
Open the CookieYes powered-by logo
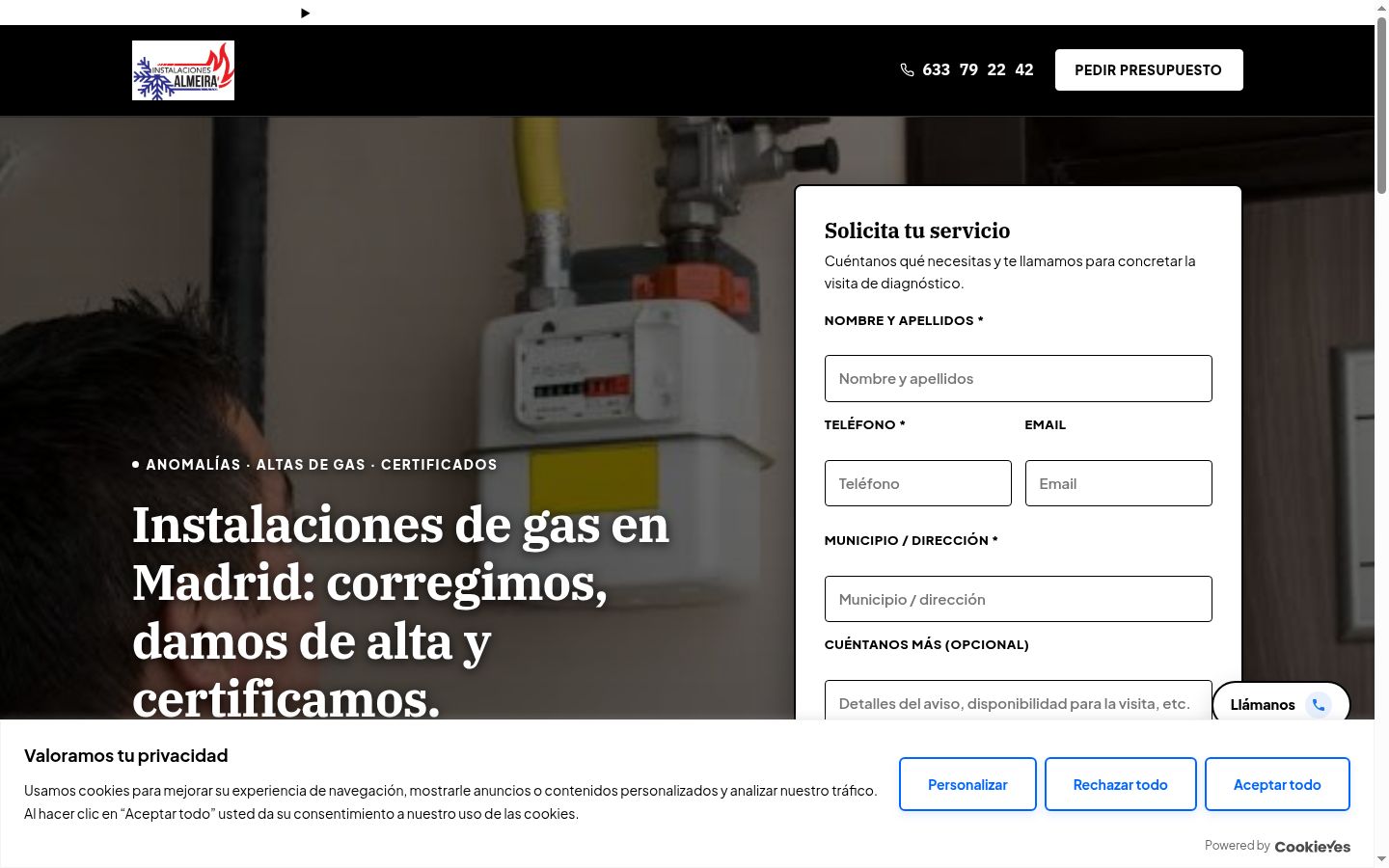(1312, 846)
